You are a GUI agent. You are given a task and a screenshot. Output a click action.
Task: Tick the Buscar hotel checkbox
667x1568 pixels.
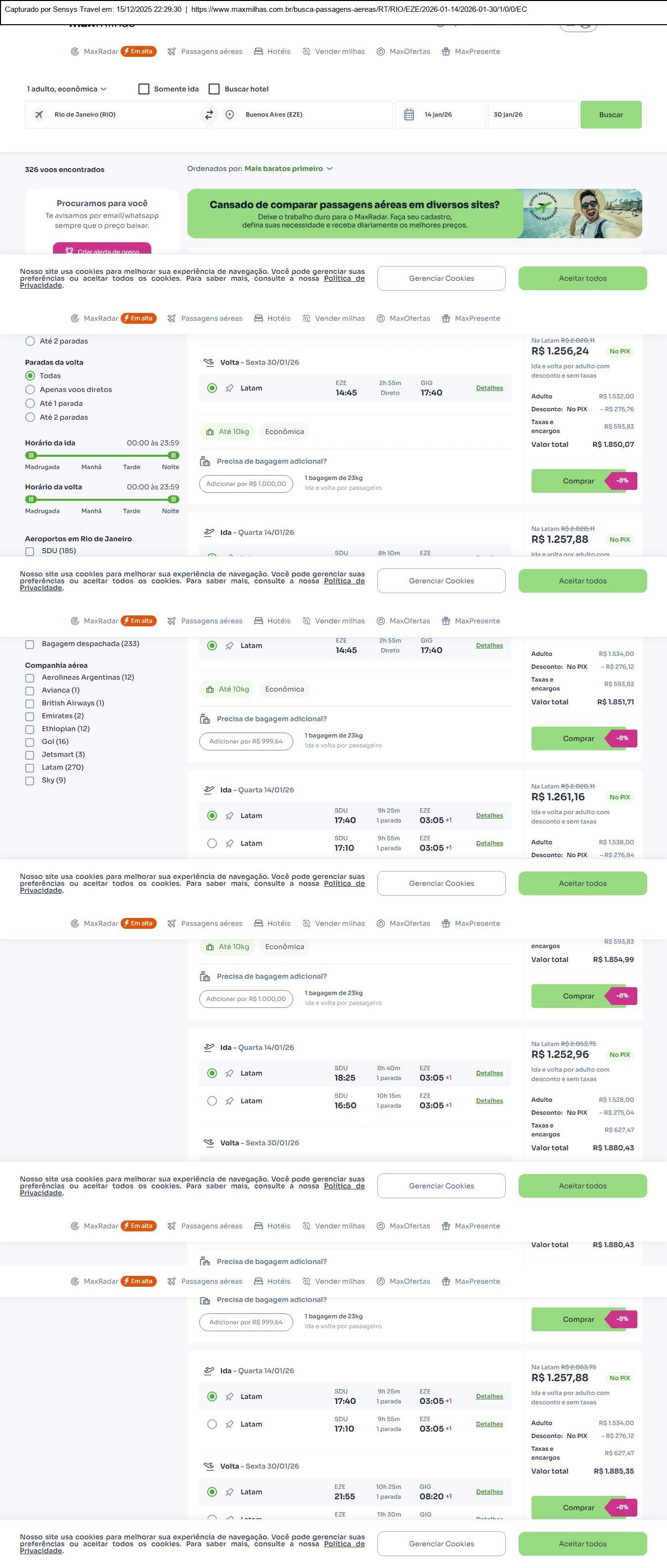(x=214, y=89)
